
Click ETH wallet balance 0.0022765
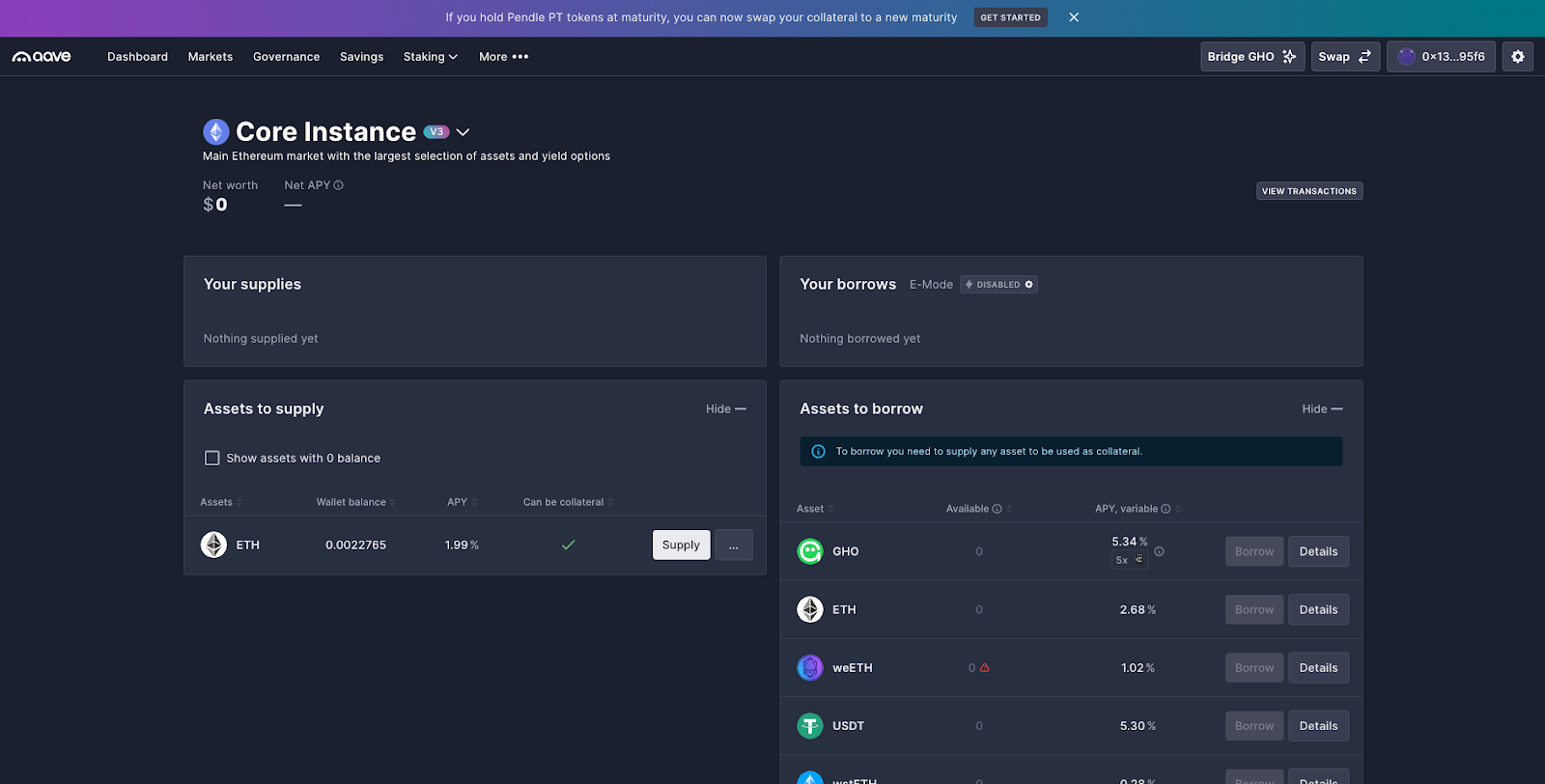355,546
